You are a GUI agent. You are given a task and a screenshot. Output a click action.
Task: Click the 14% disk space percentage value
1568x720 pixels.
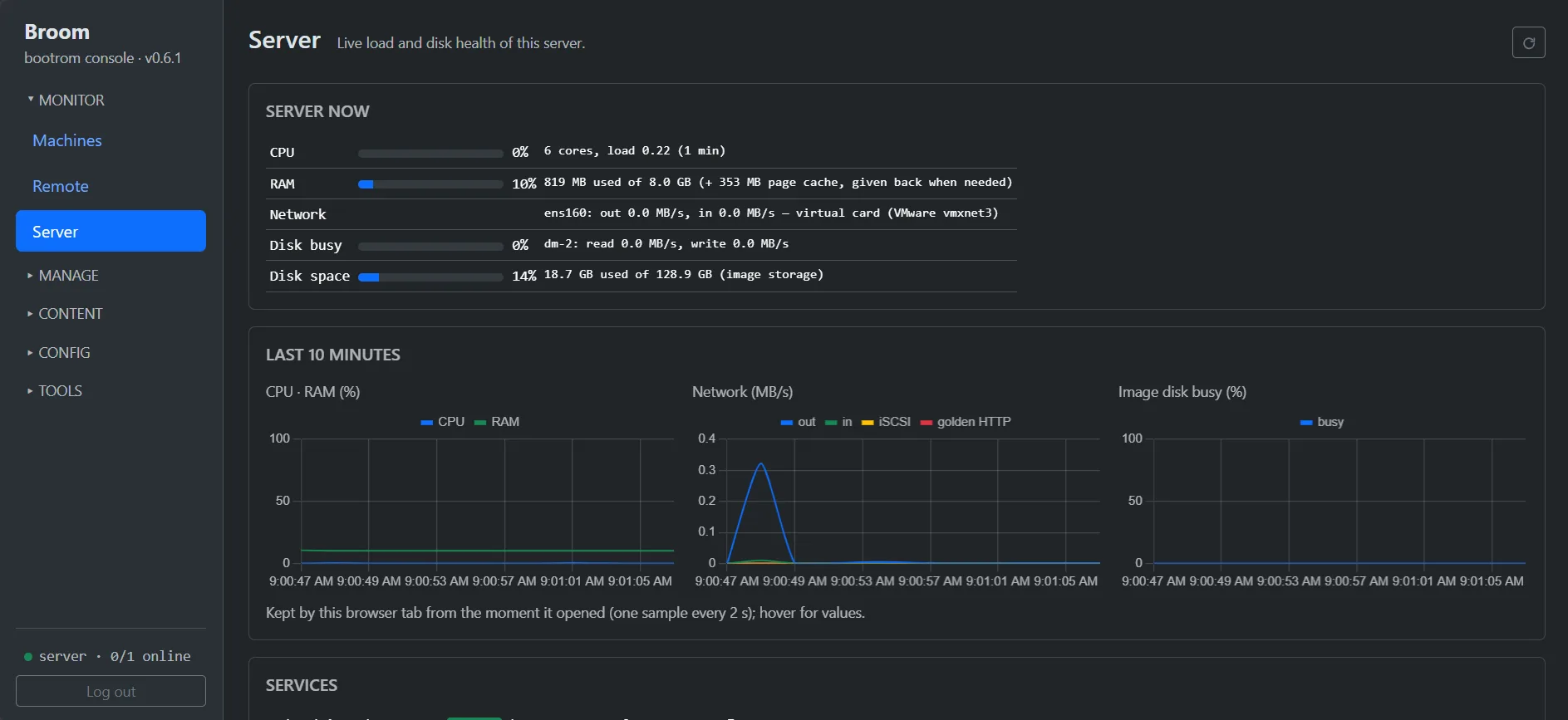(x=524, y=276)
